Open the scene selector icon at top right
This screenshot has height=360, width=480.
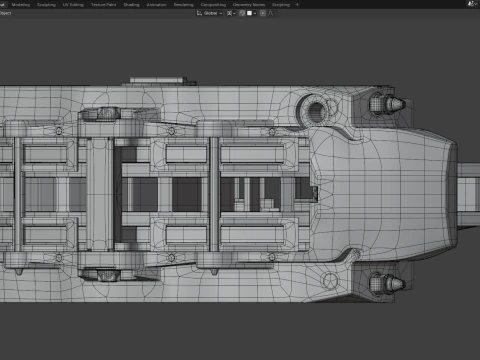click(472, 4)
